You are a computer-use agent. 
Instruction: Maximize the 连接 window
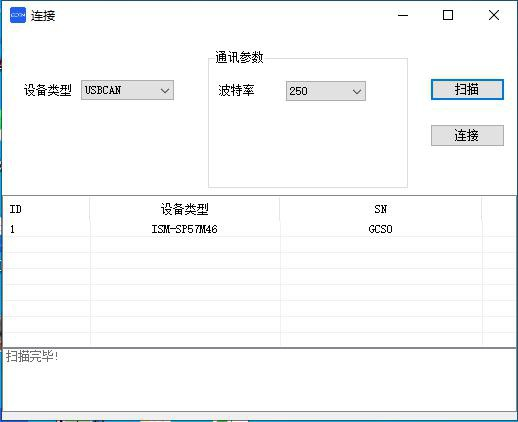(x=448, y=15)
